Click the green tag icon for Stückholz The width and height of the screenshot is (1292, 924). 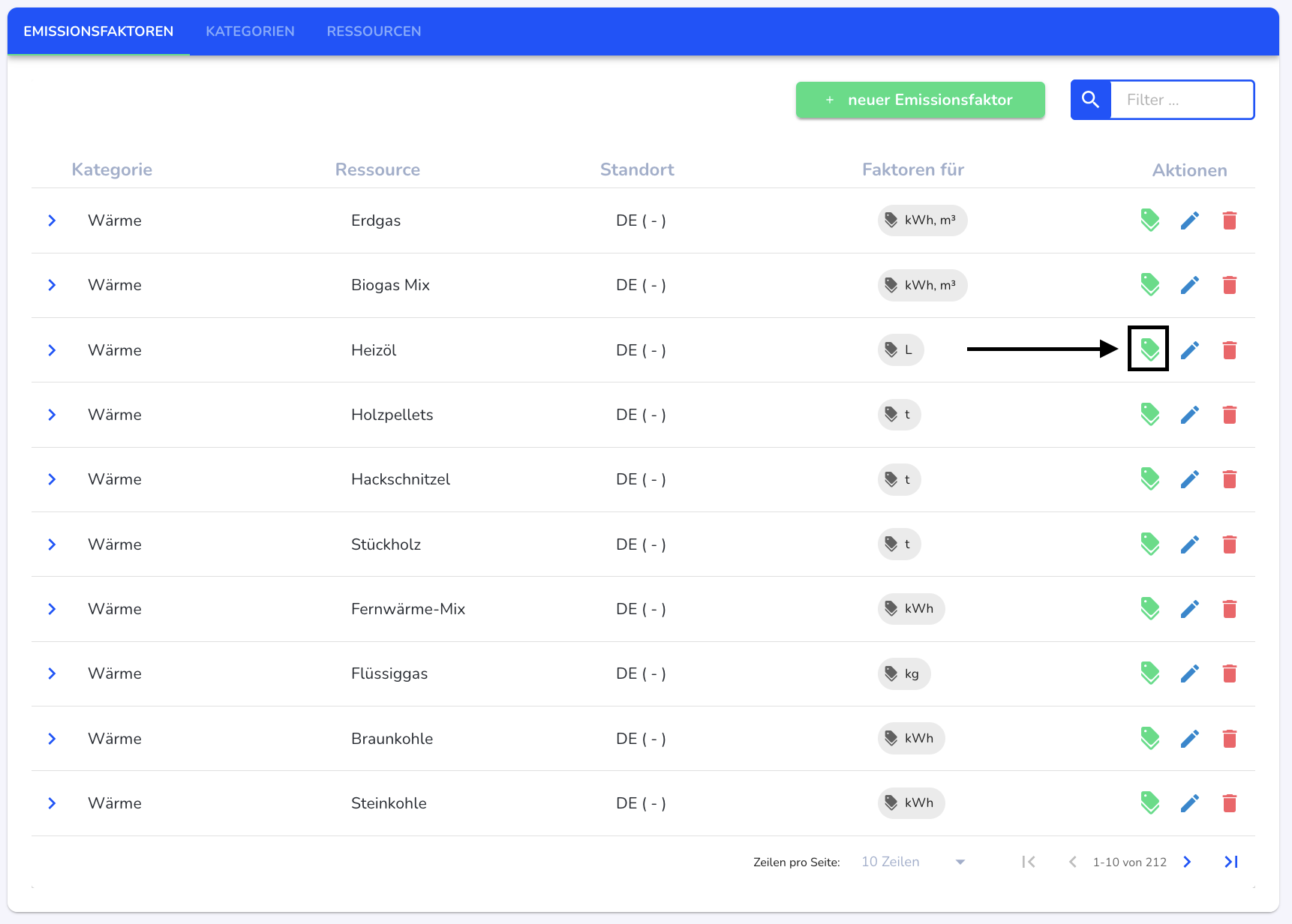tap(1149, 544)
